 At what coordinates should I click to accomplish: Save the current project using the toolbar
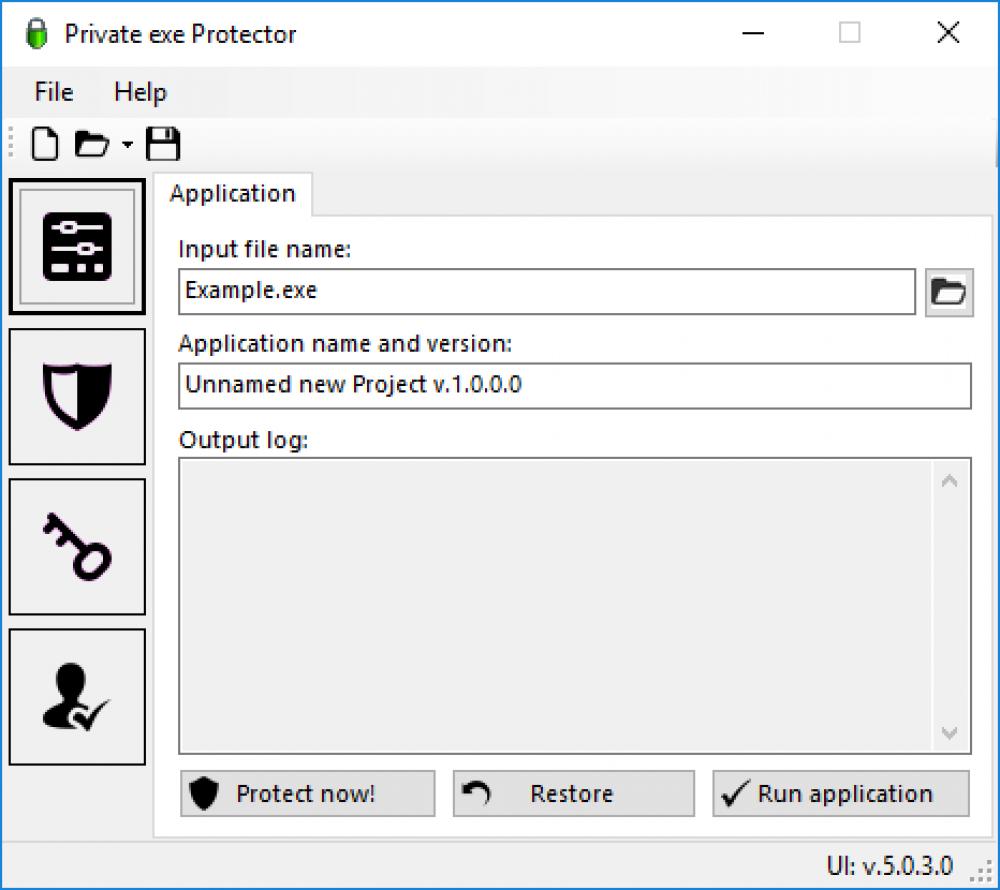coord(162,143)
